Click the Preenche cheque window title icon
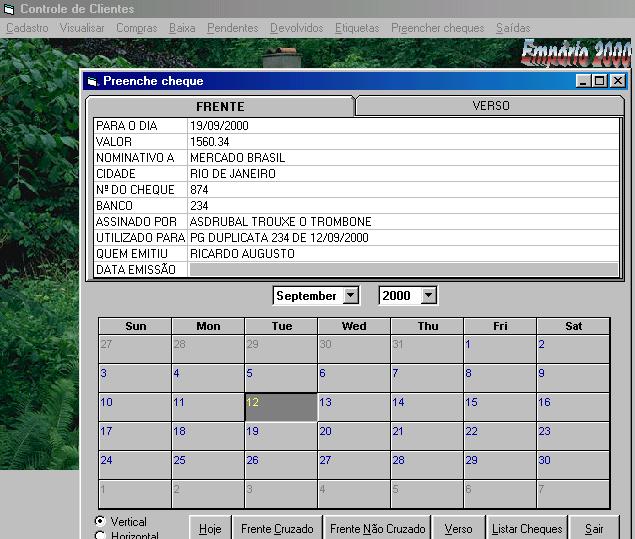 93,81
